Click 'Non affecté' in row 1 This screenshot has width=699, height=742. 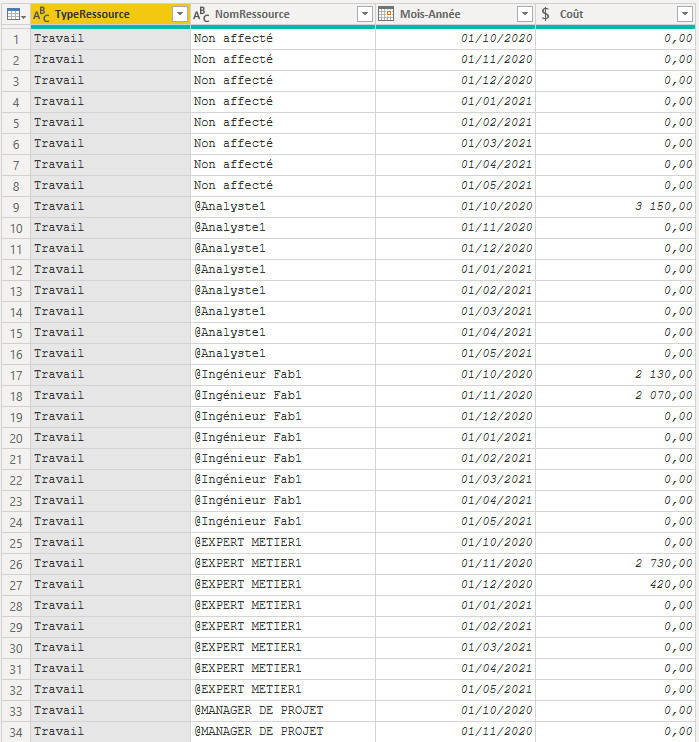click(x=233, y=38)
